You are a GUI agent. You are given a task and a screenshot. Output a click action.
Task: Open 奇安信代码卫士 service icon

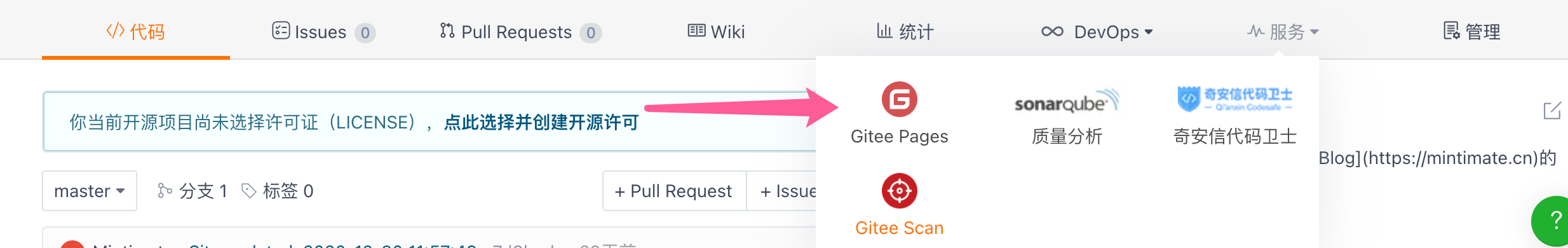pos(1234,99)
